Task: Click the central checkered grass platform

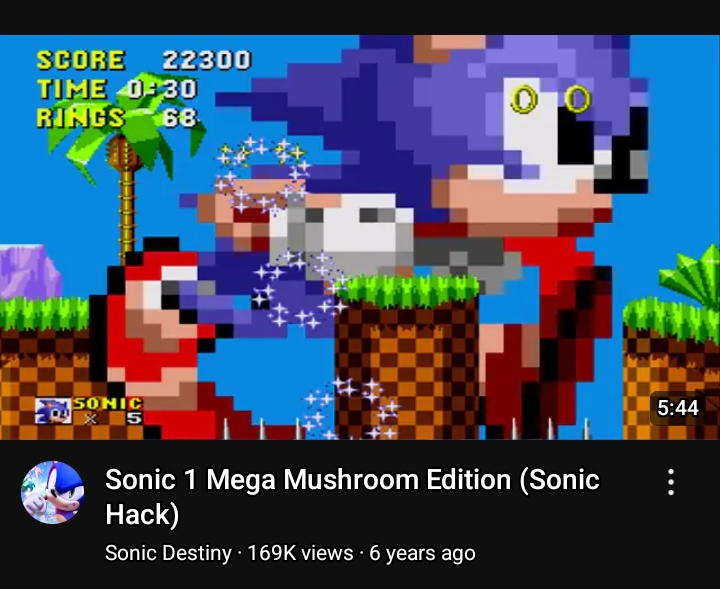Action: (407, 356)
